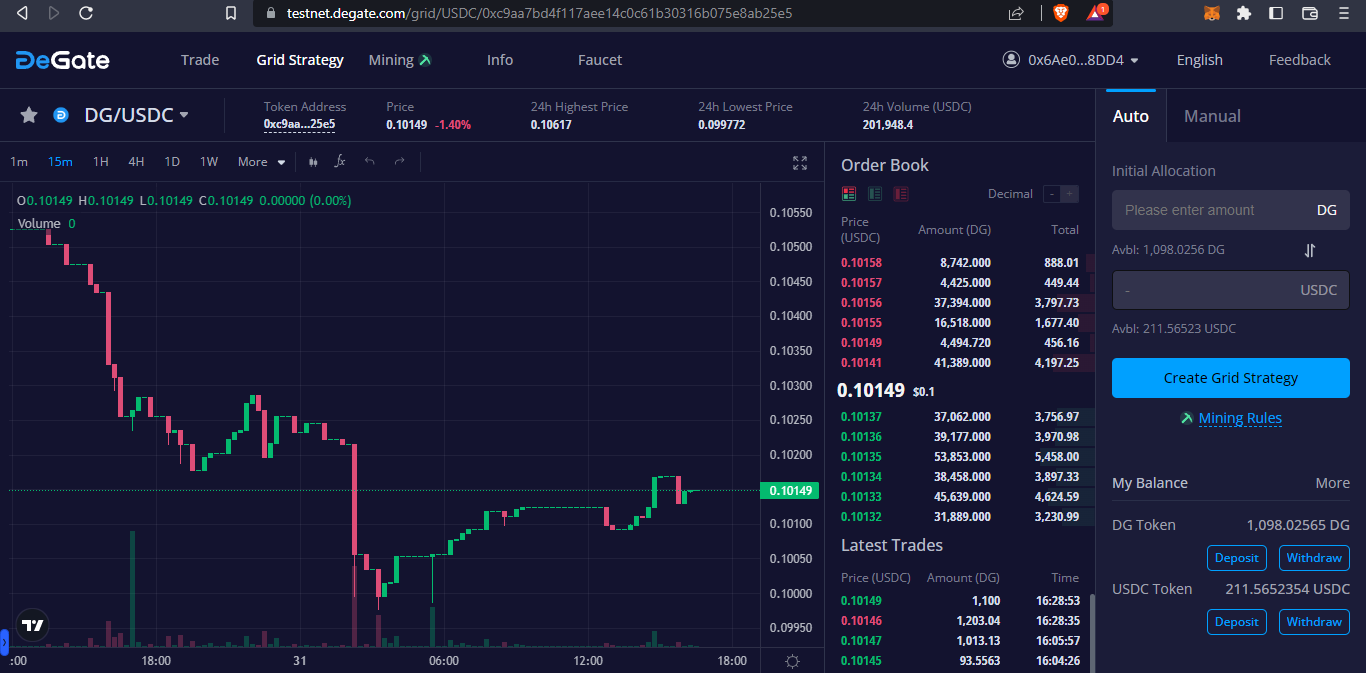The image size is (1366, 673).
Task: Open chart settings gear icon
Action: 793,661
